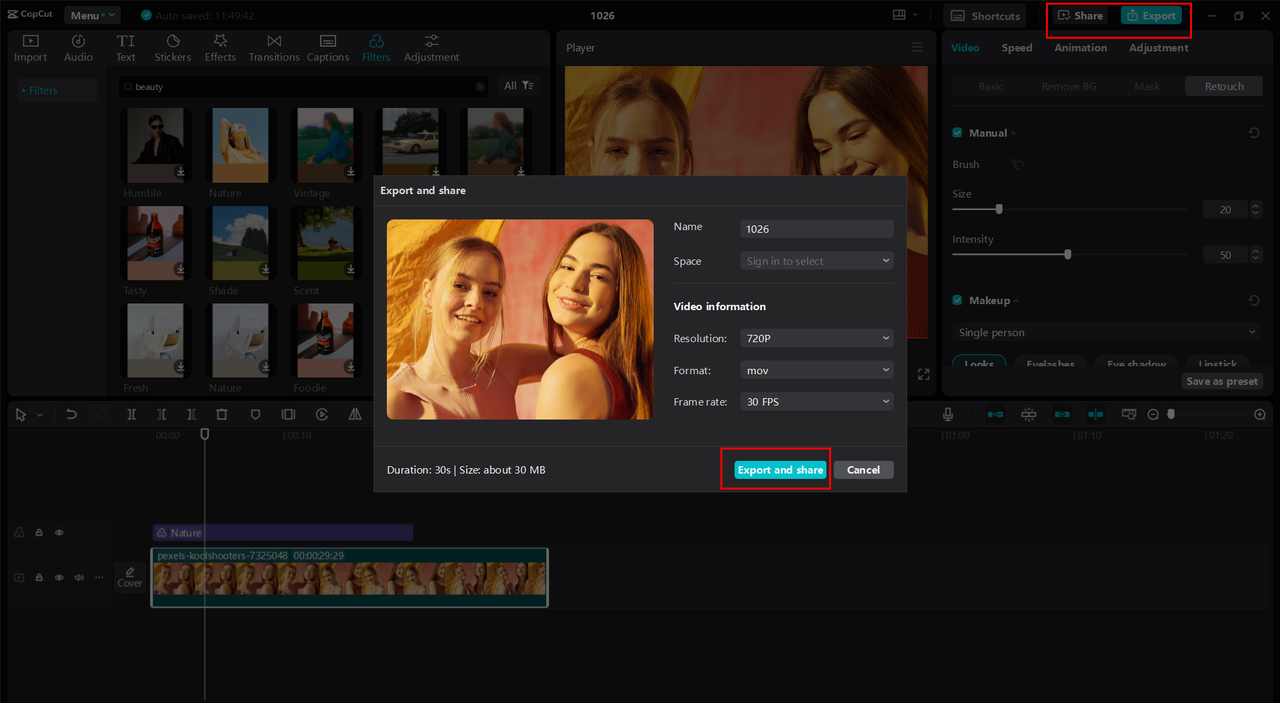
Task: Click the Mirror flip icon
Action: pos(355,414)
